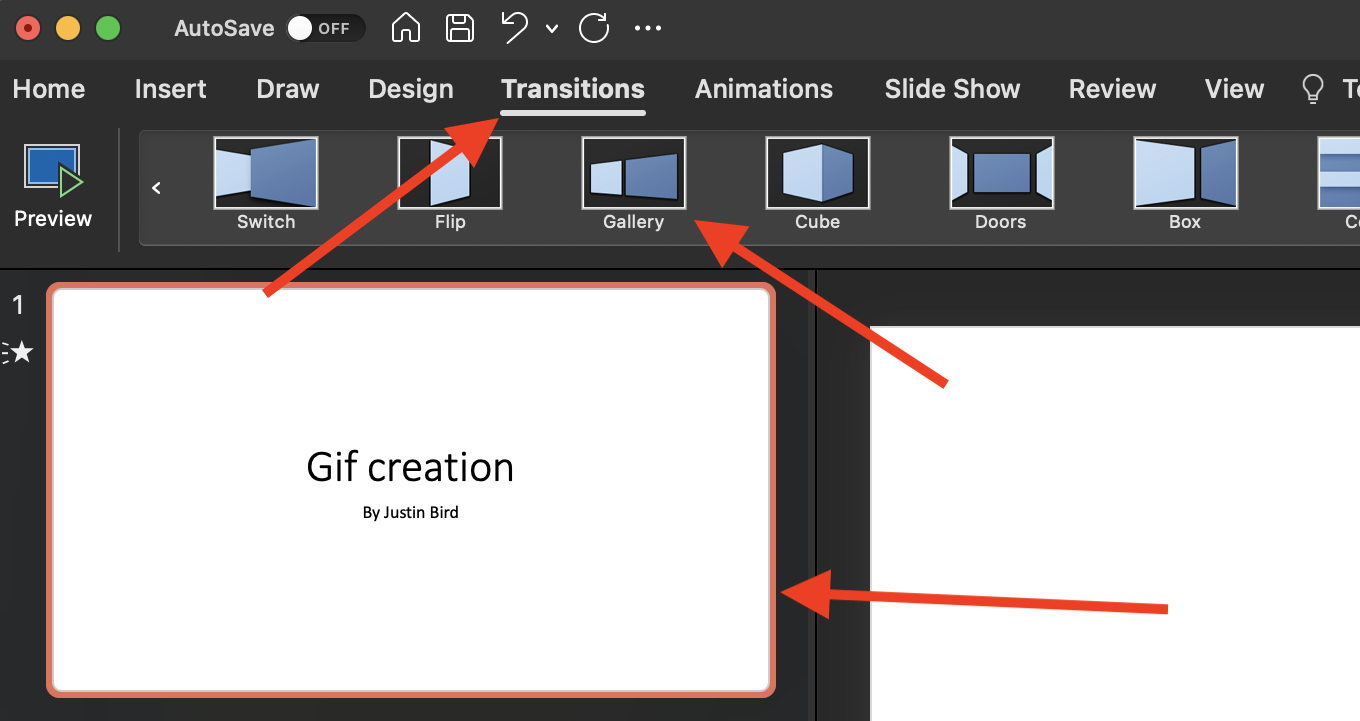Switch to the Animations tab
This screenshot has width=1360, height=721.
tap(763, 89)
